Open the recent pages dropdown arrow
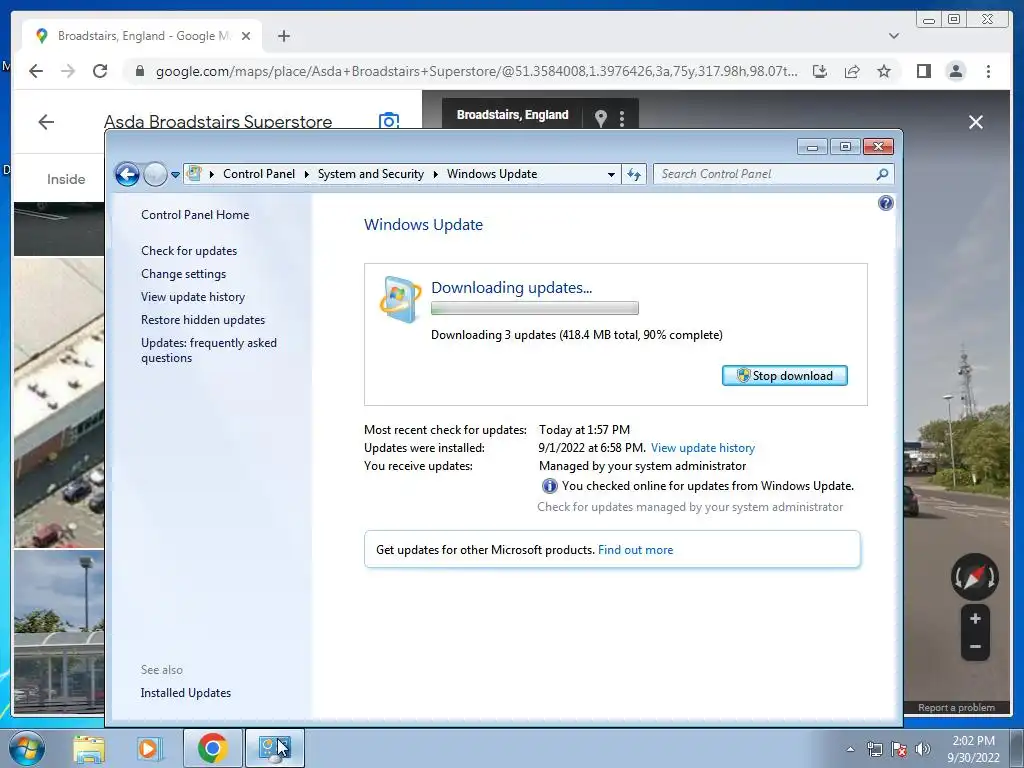1024x768 pixels. point(175,174)
